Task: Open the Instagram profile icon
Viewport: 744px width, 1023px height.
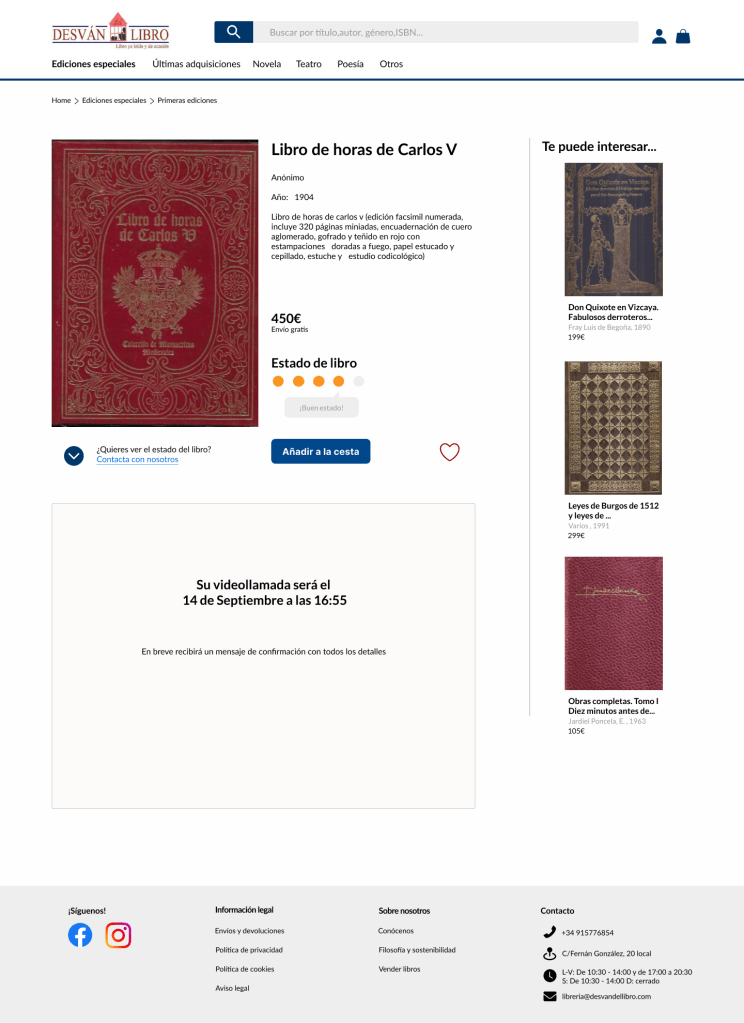Action: (x=118, y=935)
